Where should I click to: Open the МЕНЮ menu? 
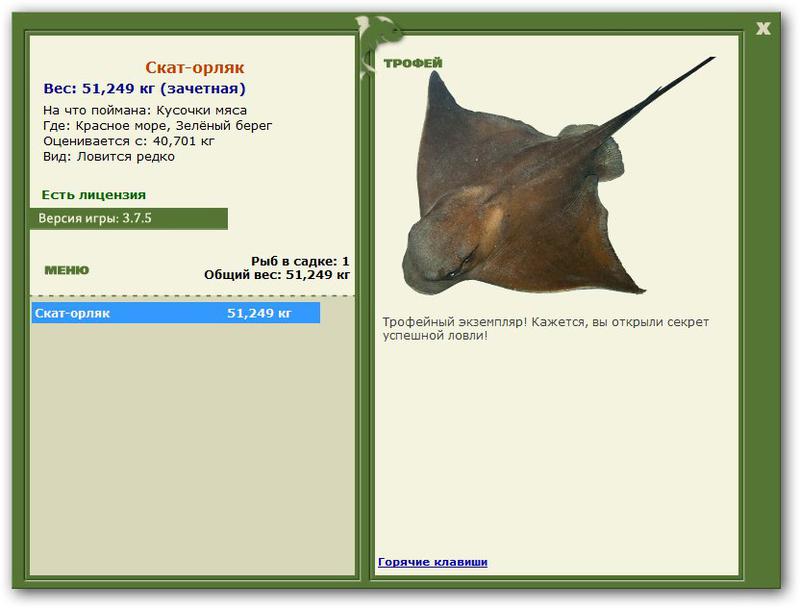click(67, 270)
